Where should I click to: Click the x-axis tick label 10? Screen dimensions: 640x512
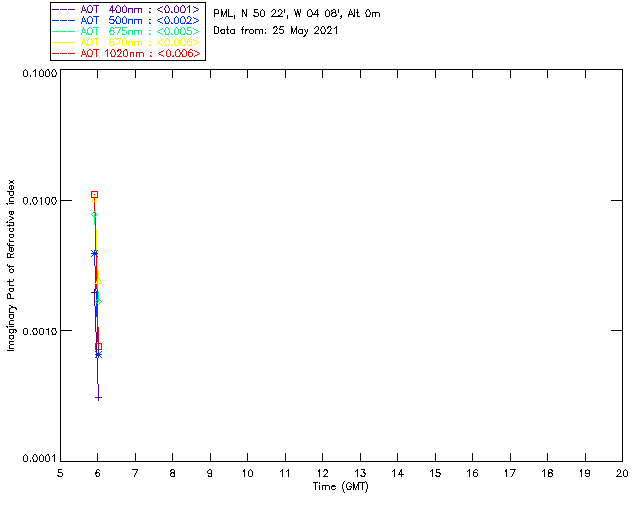point(247,474)
